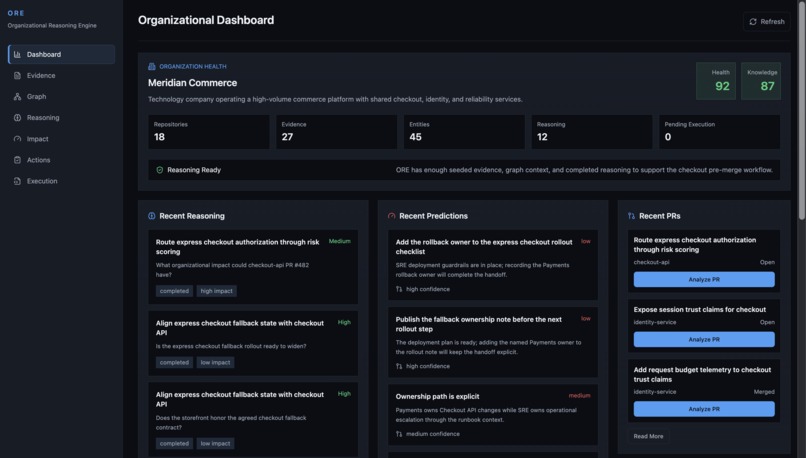The height and width of the screenshot is (458, 806).
Task: Click the Medium label on Route express reasoning
Action: point(339,241)
